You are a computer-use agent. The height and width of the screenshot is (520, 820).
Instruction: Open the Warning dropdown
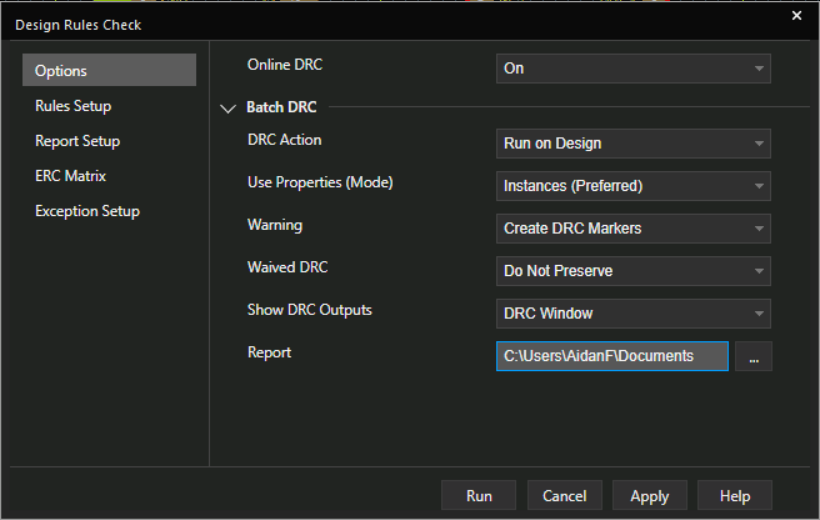(x=633, y=228)
